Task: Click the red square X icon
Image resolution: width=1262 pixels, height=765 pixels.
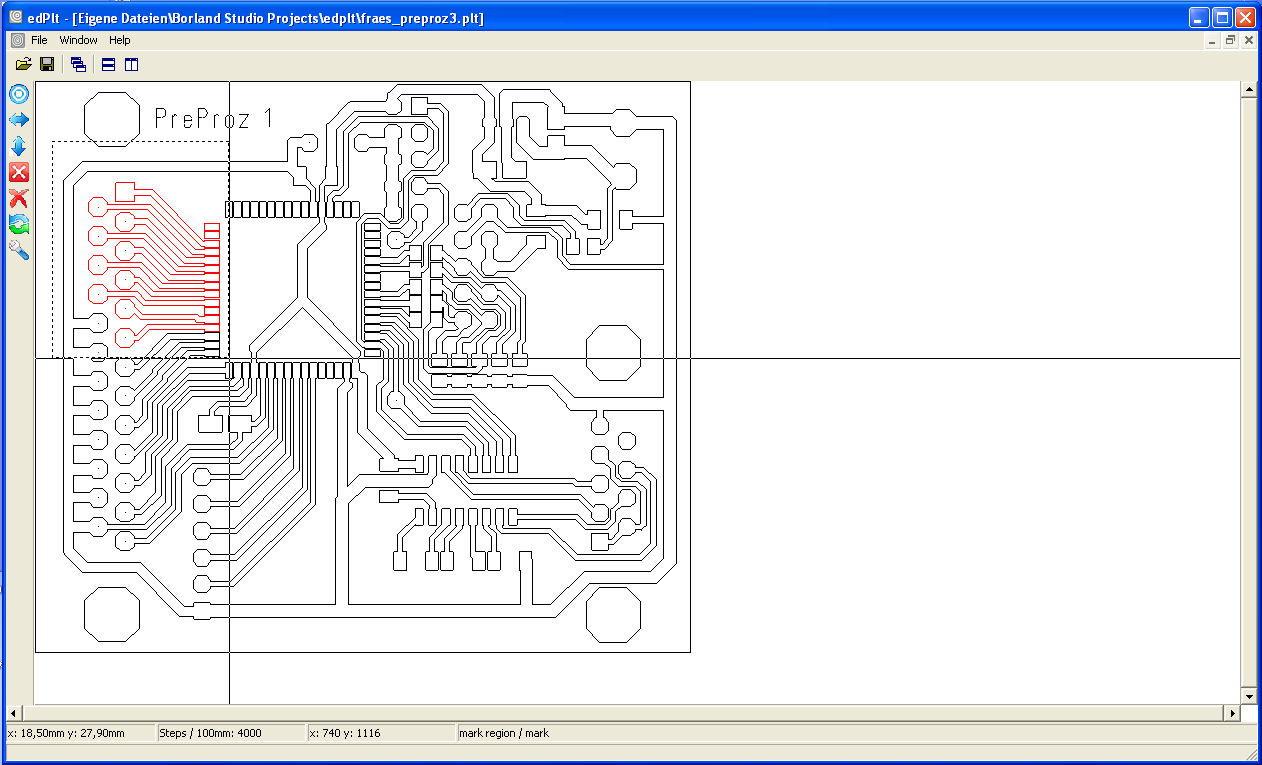Action: click(x=19, y=172)
